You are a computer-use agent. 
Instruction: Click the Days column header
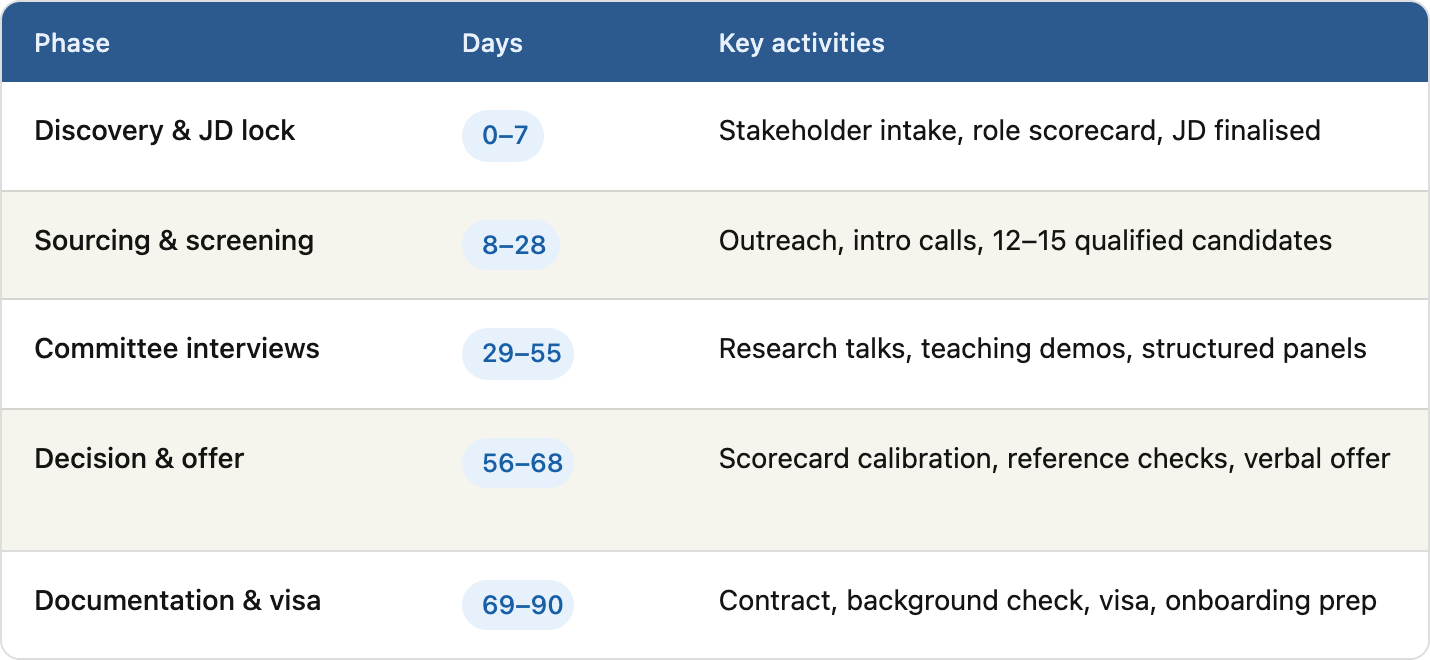click(x=492, y=44)
